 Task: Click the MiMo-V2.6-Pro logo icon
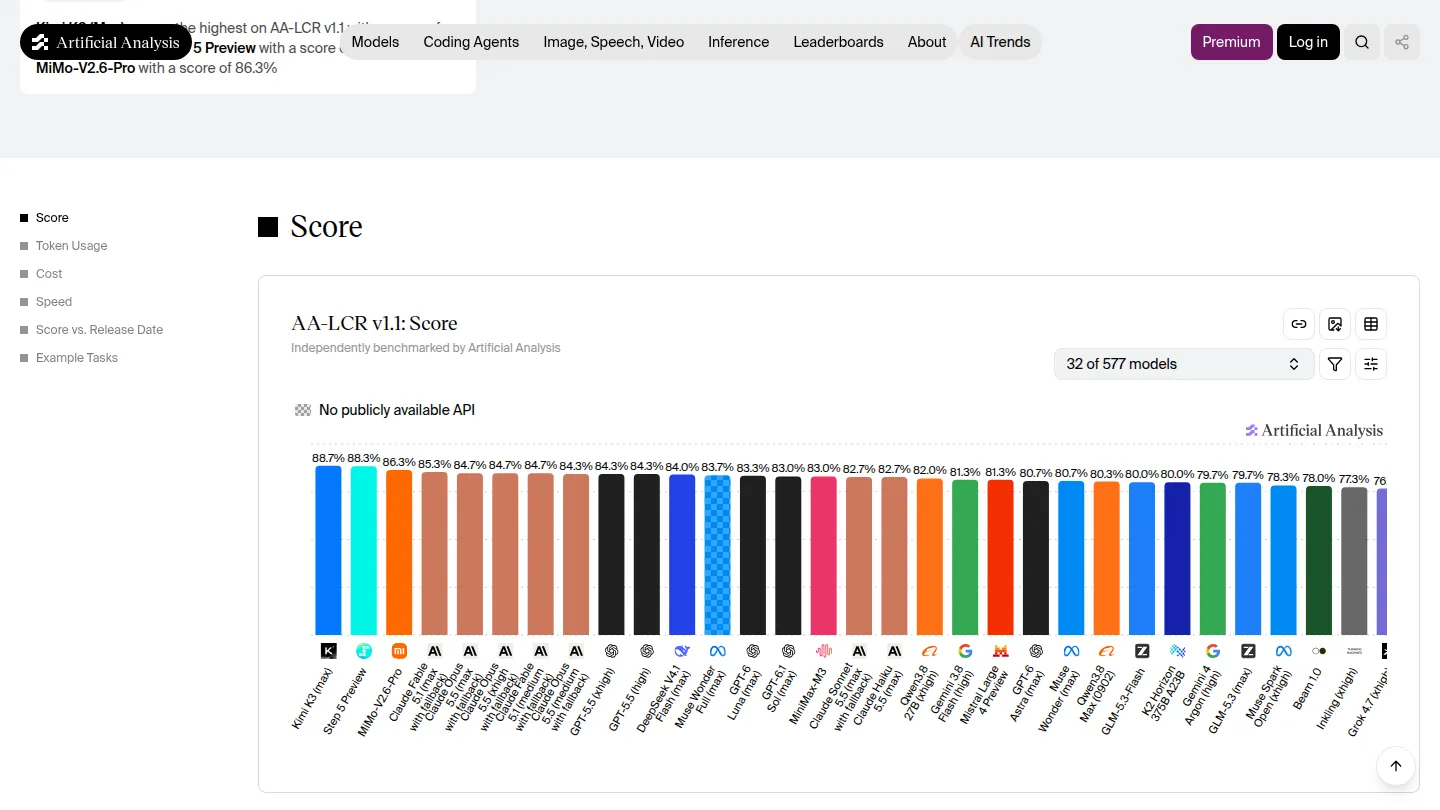(399, 651)
